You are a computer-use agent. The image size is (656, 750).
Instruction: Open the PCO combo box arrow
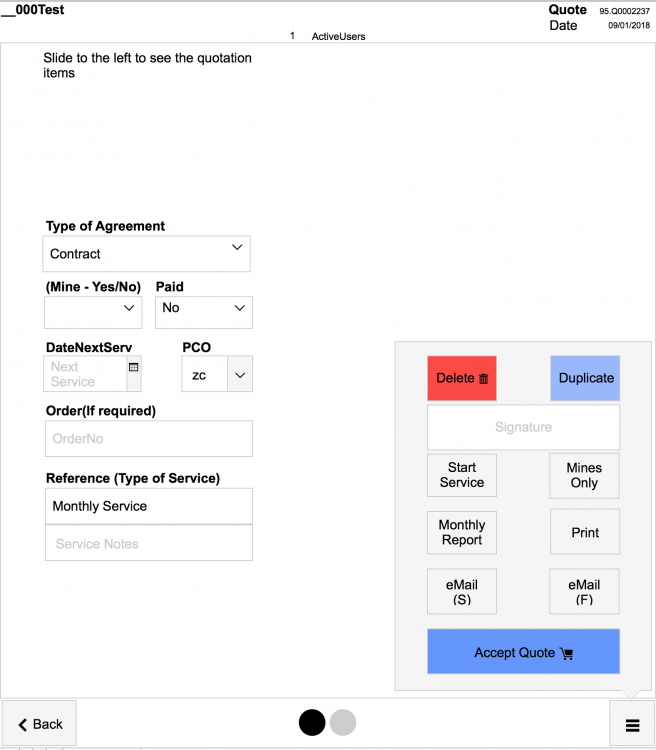240,375
